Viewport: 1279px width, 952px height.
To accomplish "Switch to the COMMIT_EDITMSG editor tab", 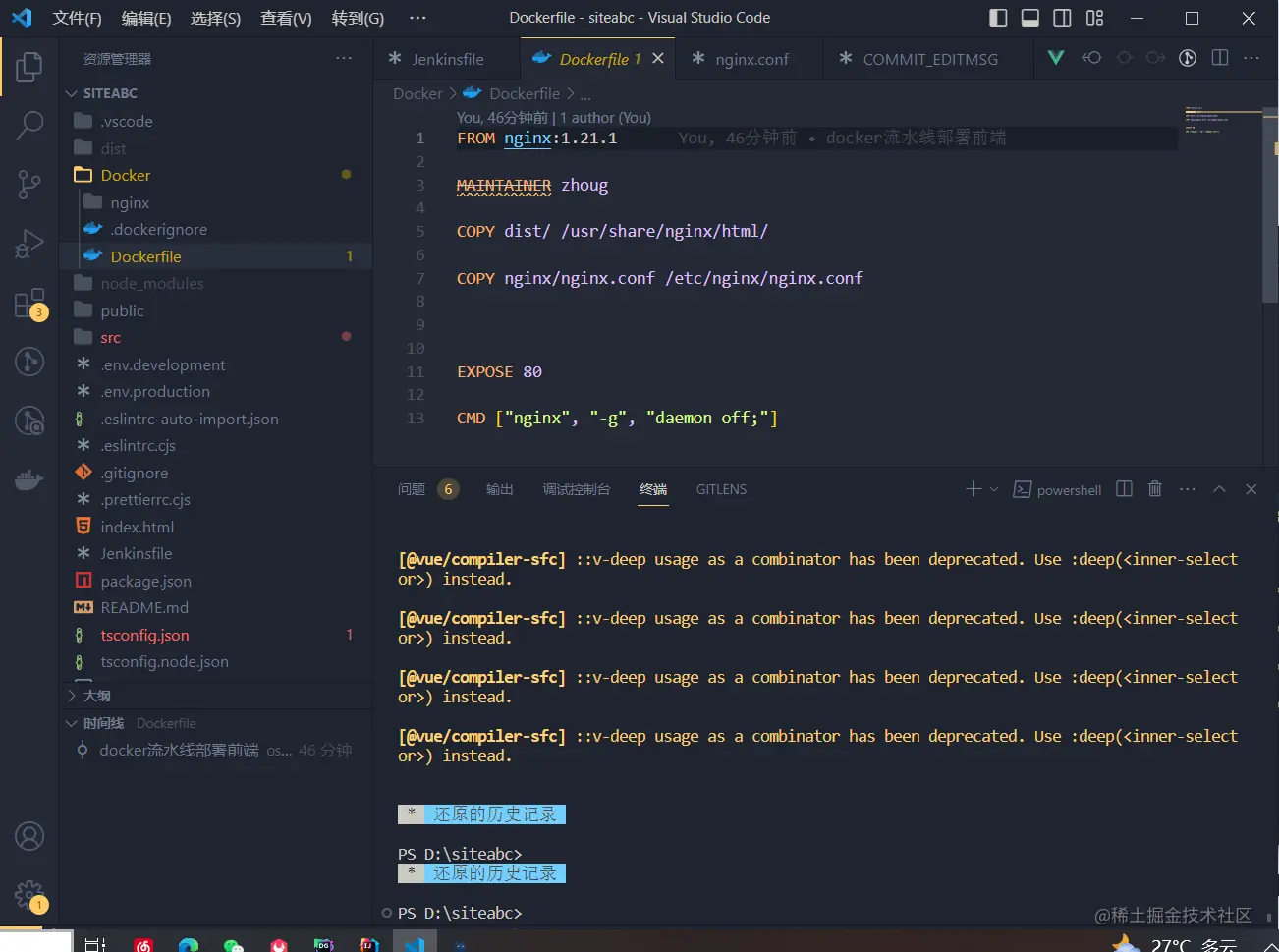I will (x=929, y=59).
